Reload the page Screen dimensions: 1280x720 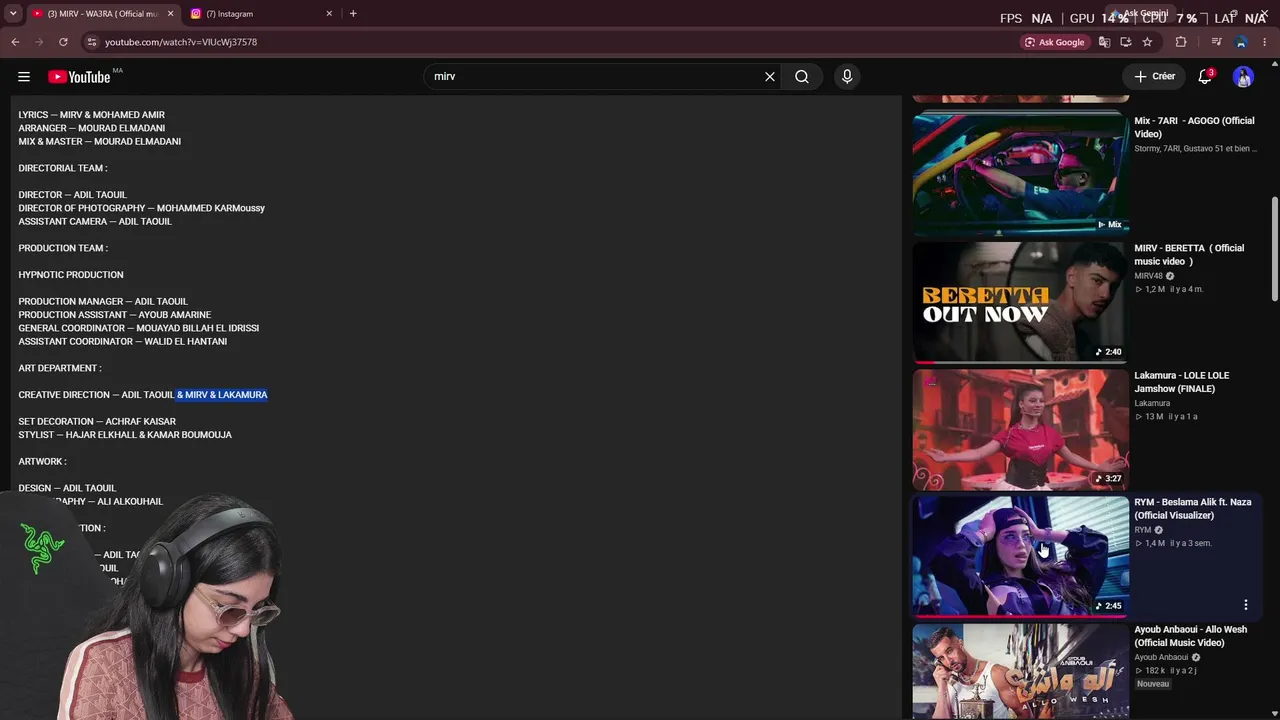(x=63, y=42)
